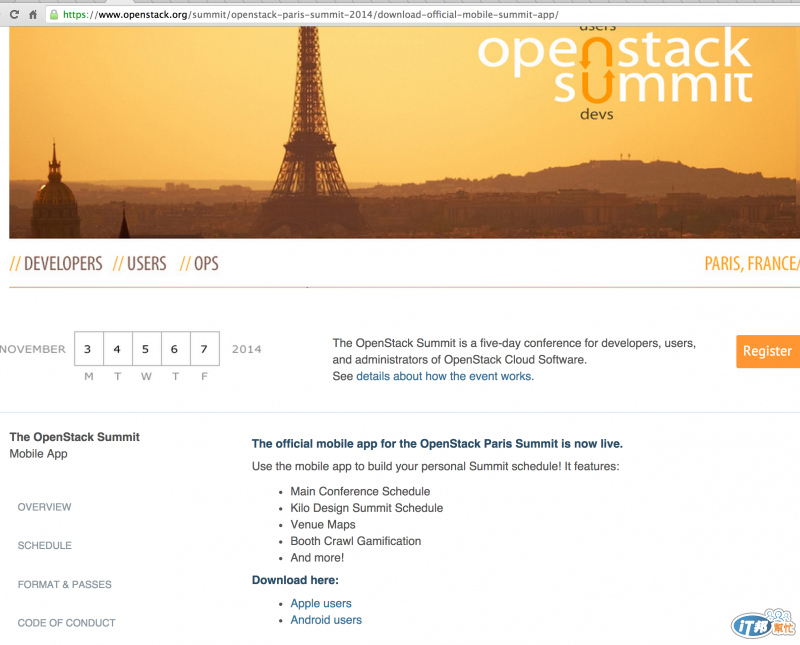Select November 6 date box
The height and width of the screenshot is (645, 800).
tap(176, 349)
